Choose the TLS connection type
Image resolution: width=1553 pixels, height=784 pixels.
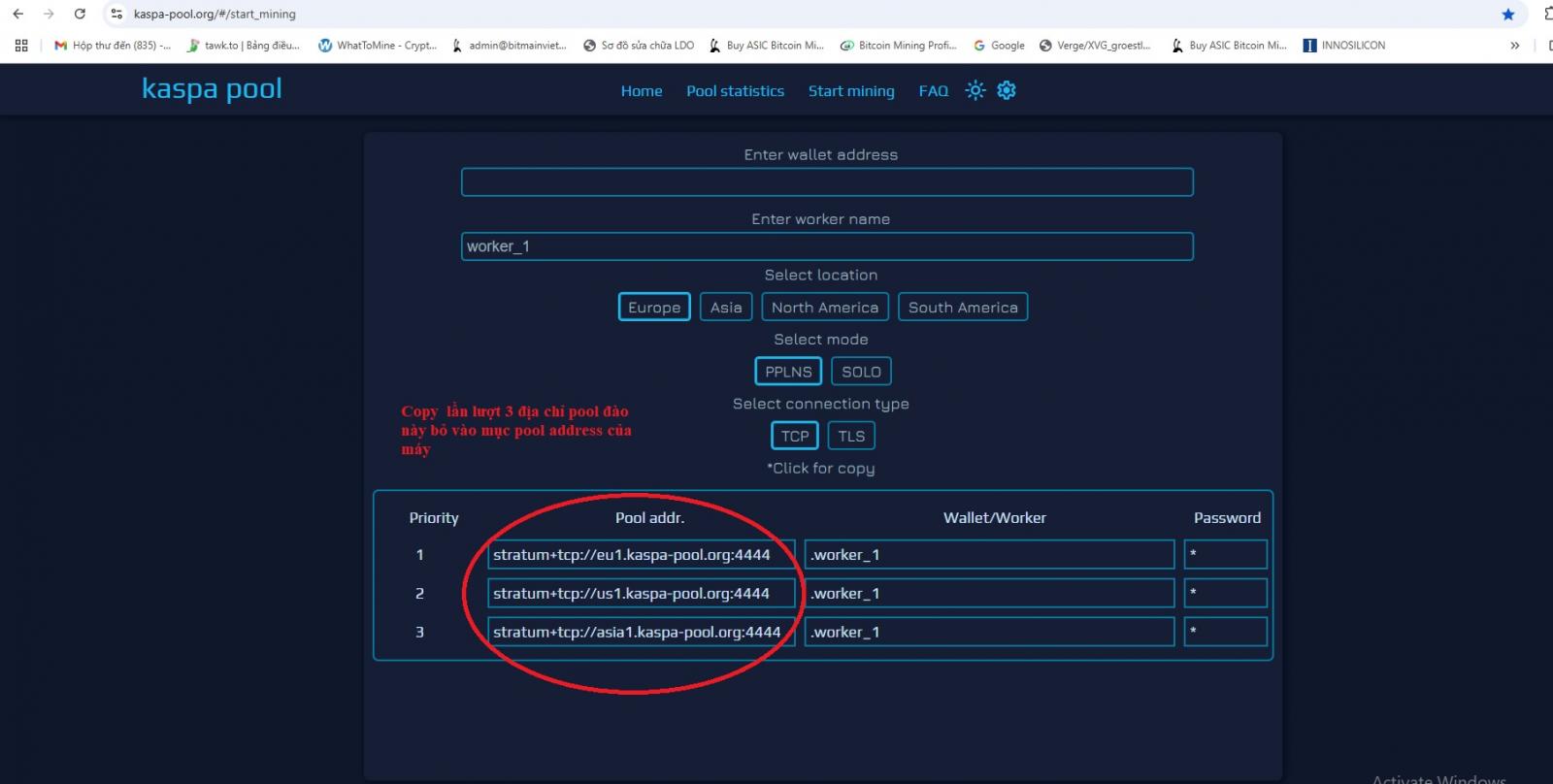click(851, 436)
